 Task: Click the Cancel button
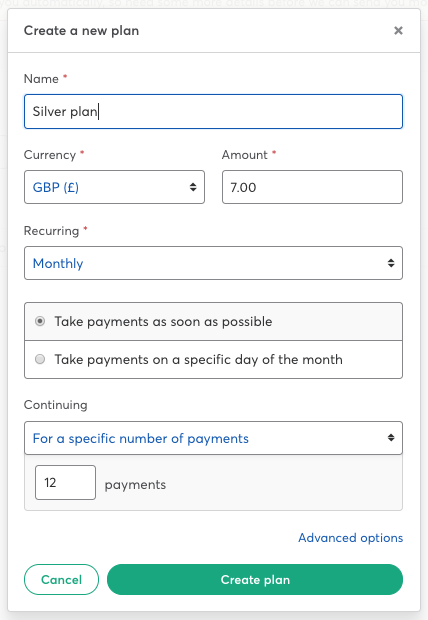61,579
